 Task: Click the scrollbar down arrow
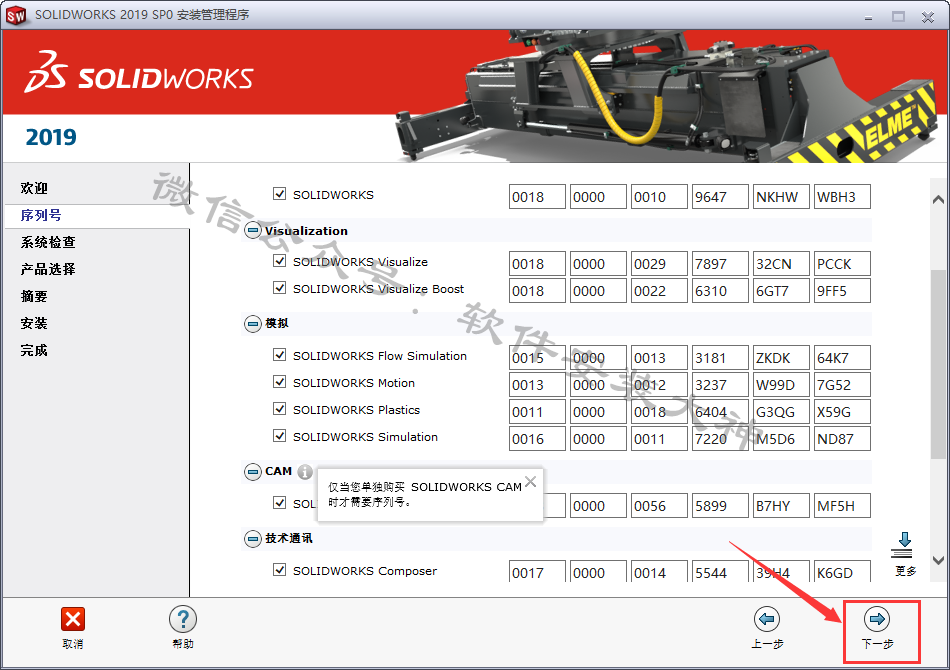(938, 560)
